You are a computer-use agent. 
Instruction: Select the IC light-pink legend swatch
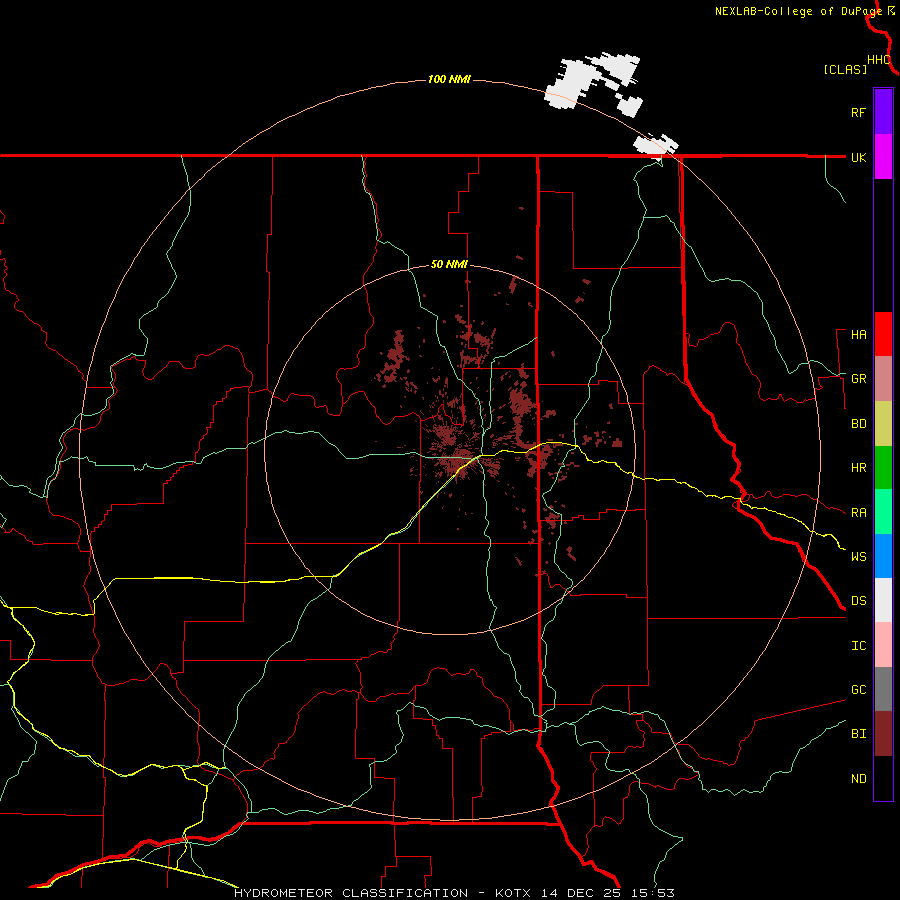(x=883, y=645)
